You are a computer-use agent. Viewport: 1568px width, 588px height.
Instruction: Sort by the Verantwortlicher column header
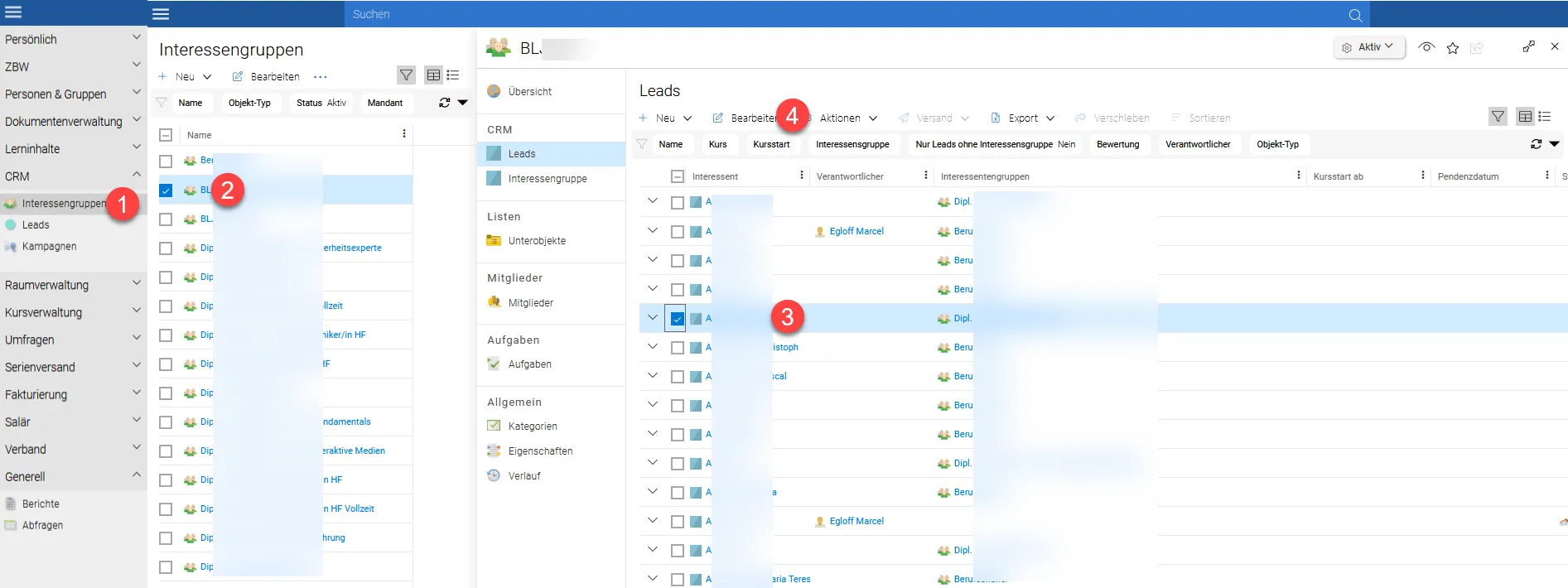[850, 176]
